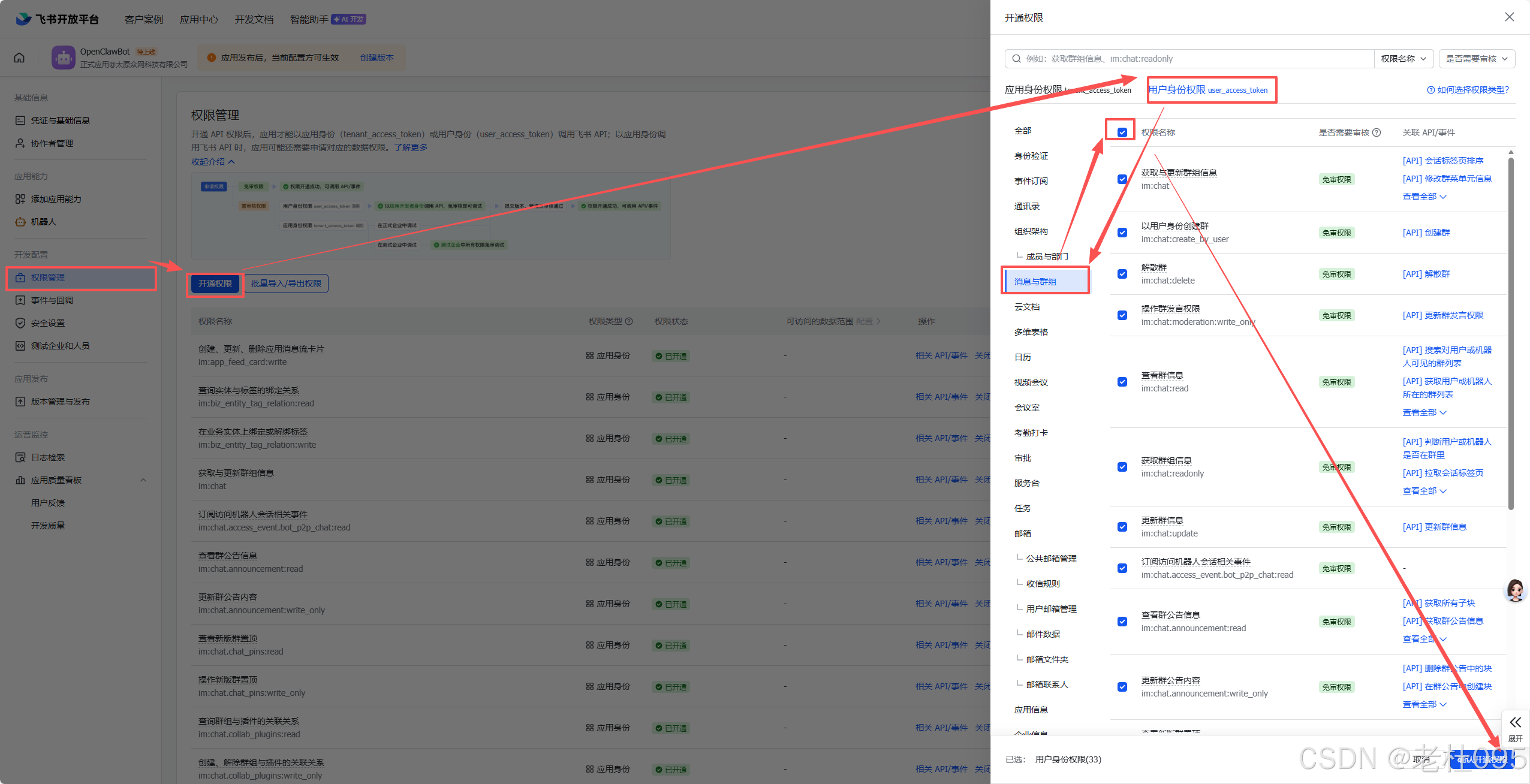Open the 权限名称 search type dropdown
The image size is (1530, 784).
pos(1403,59)
